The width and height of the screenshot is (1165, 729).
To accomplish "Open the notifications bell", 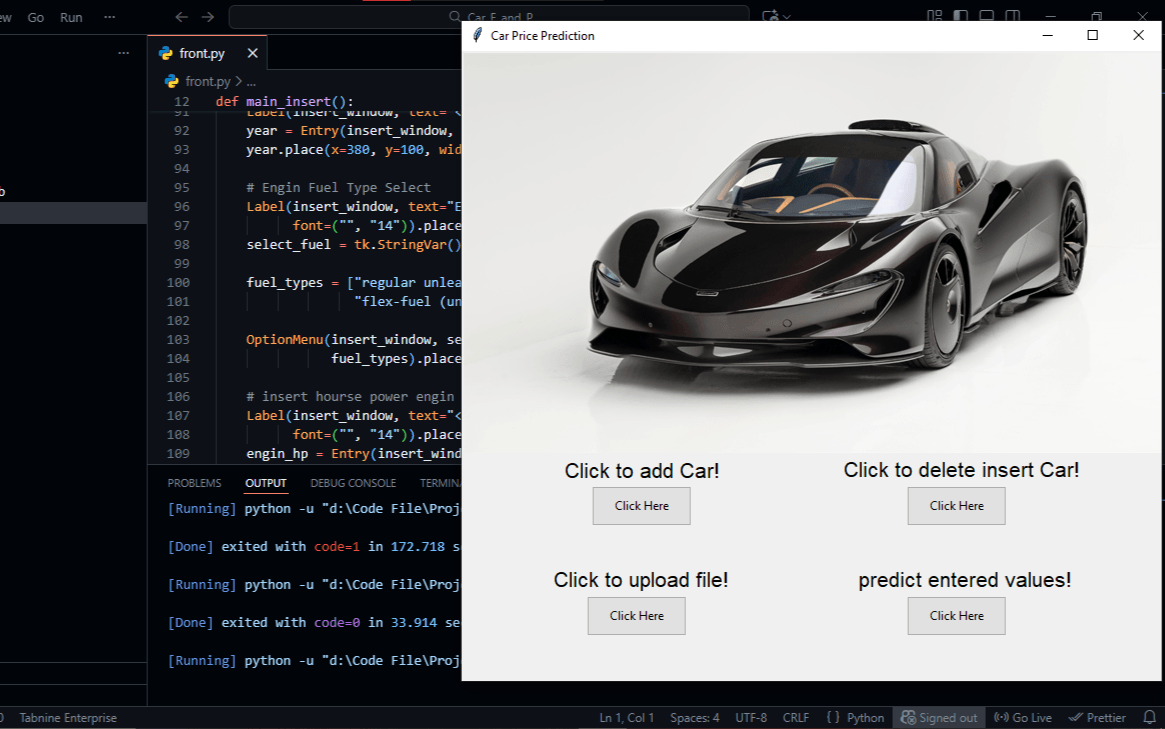I will (x=1149, y=718).
